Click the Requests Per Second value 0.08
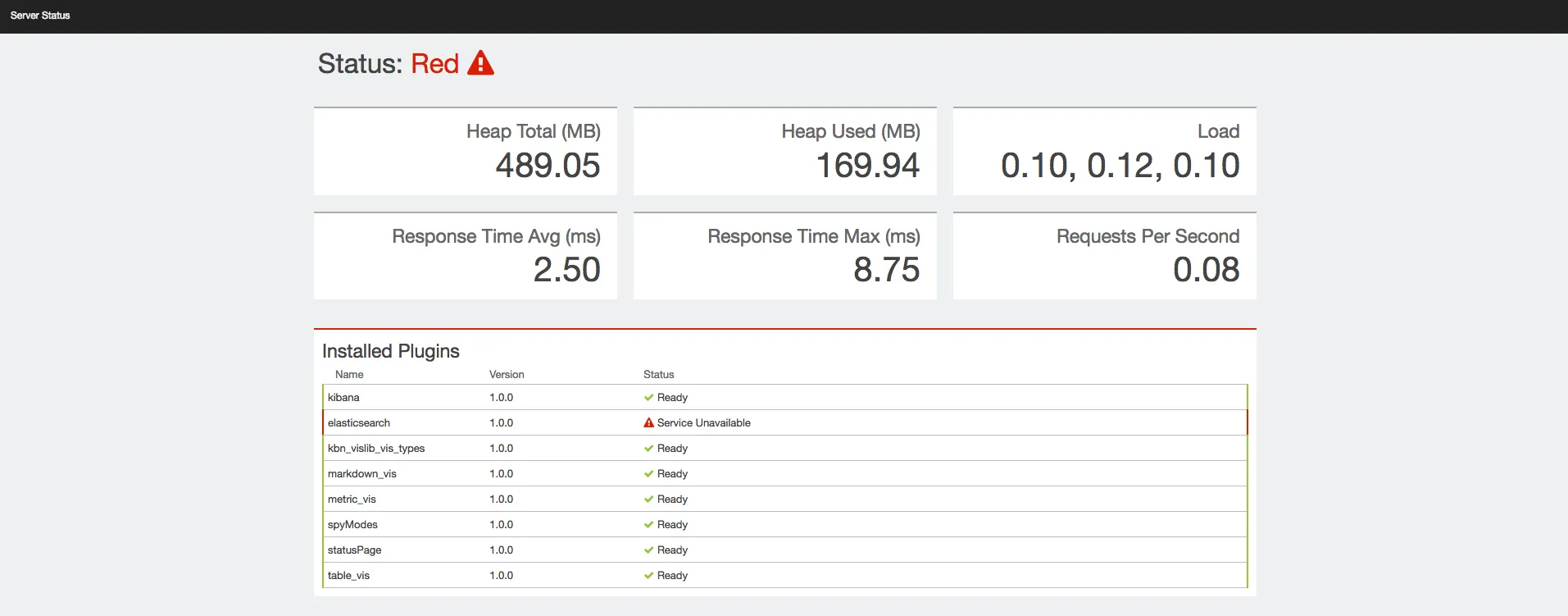Image resolution: width=1568 pixels, height=616 pixels. point(1207,270)
